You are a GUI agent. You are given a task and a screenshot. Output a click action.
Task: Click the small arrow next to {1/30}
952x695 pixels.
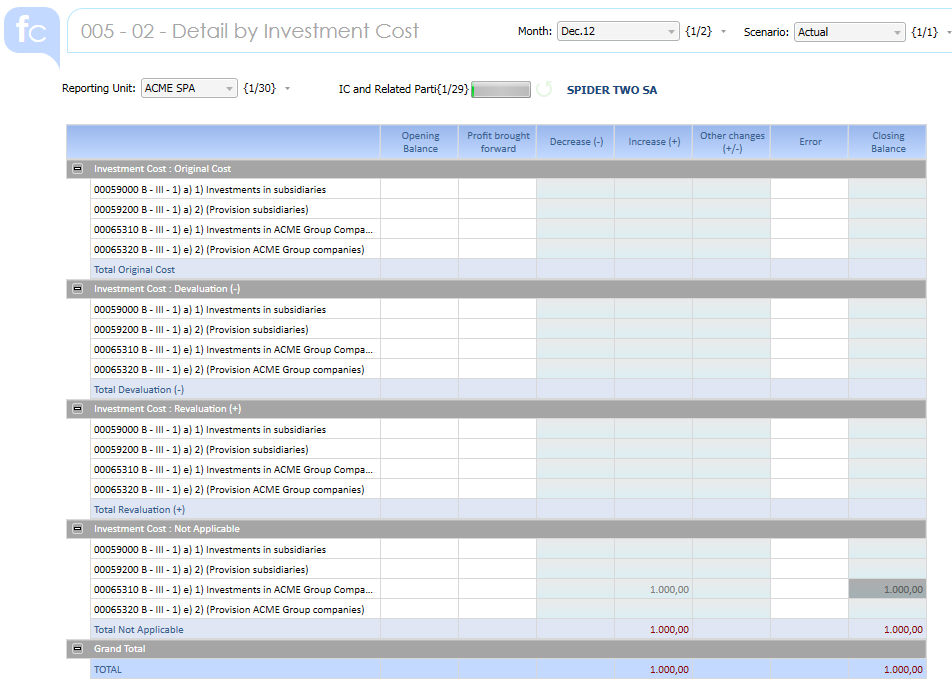tap(287, 89)
